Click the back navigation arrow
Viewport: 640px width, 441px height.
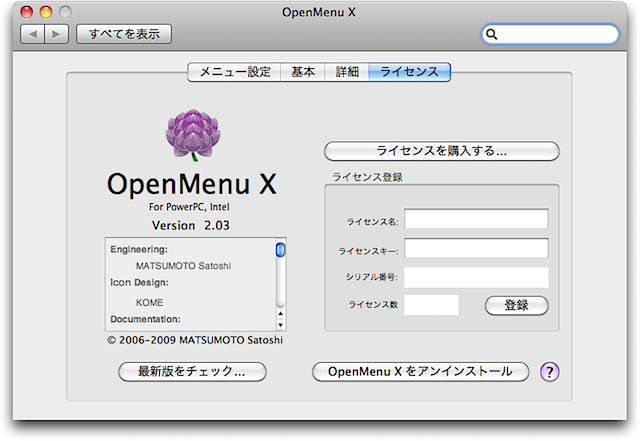pyautogui.click(x=33, y=34)
